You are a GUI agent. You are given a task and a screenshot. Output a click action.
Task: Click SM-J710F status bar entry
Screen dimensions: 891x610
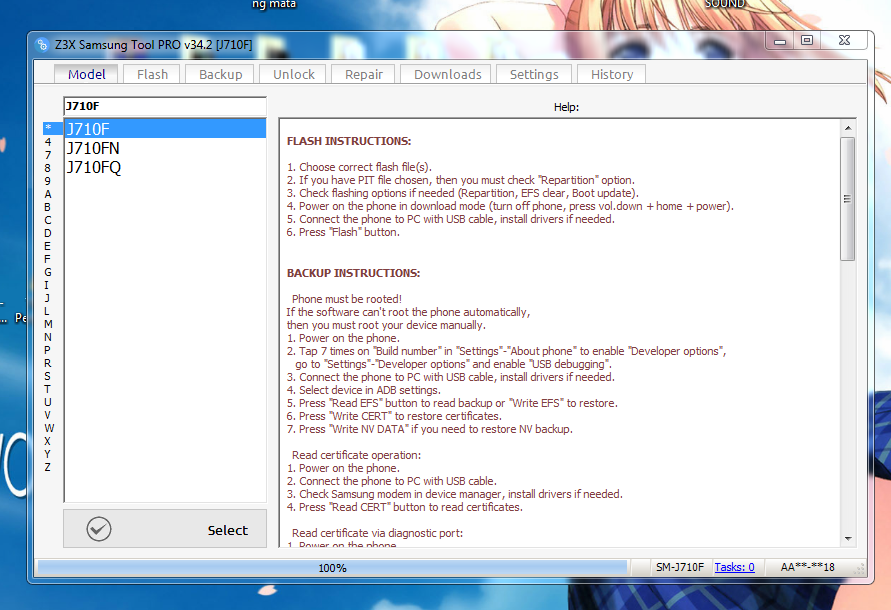click(x=680, y=567)
